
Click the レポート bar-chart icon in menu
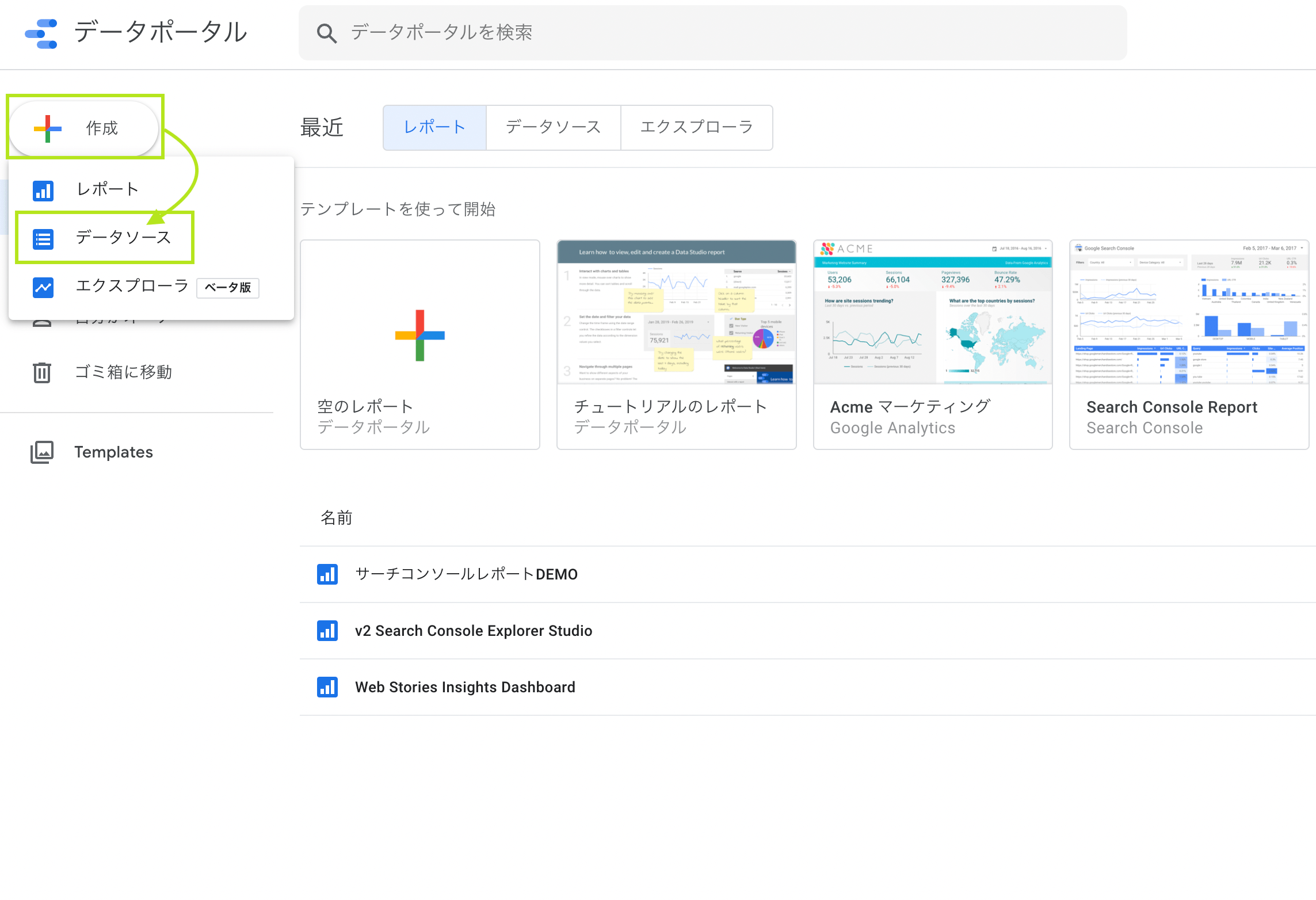pos(43,190)
